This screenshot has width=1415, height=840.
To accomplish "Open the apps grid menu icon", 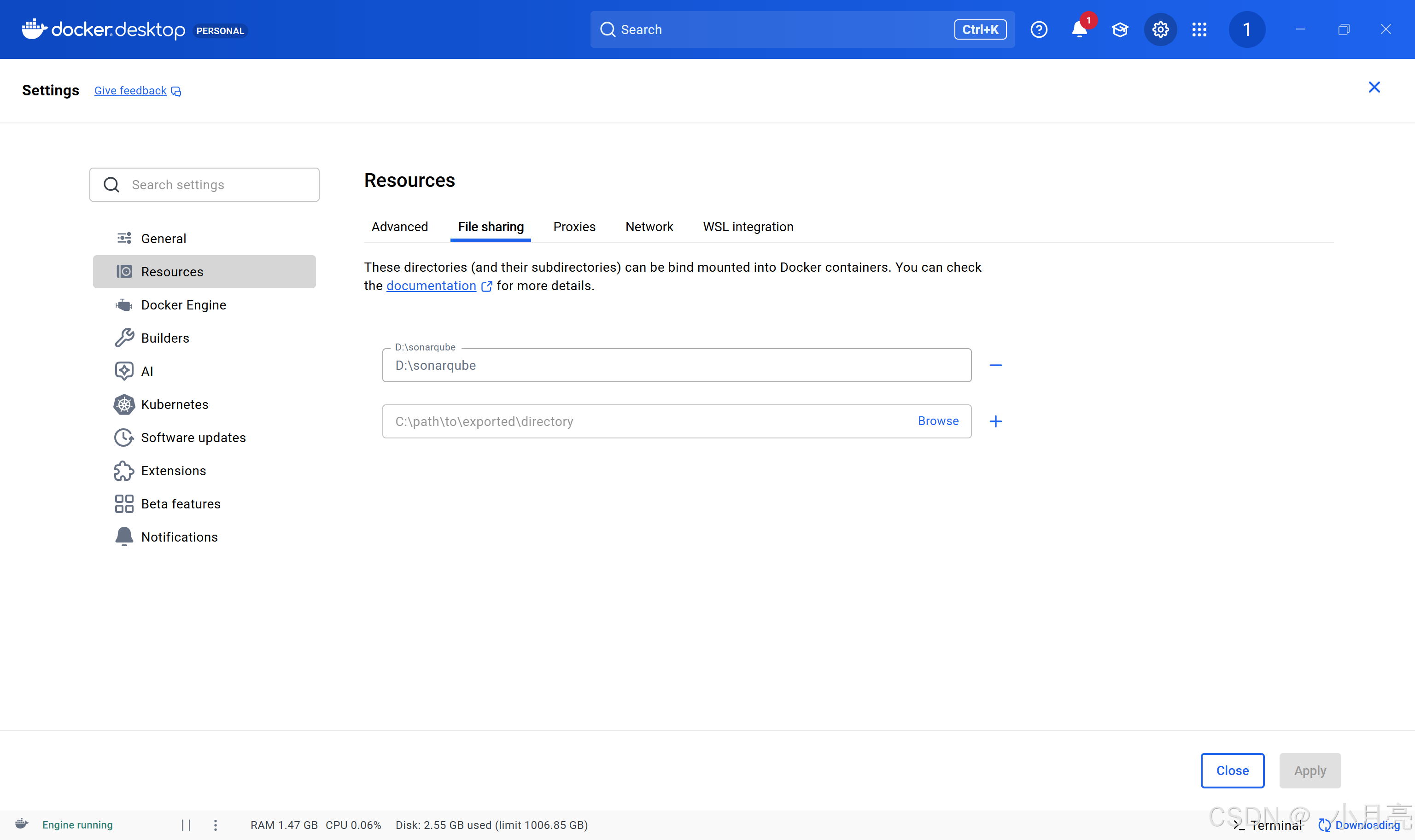I will (1199, 29).
